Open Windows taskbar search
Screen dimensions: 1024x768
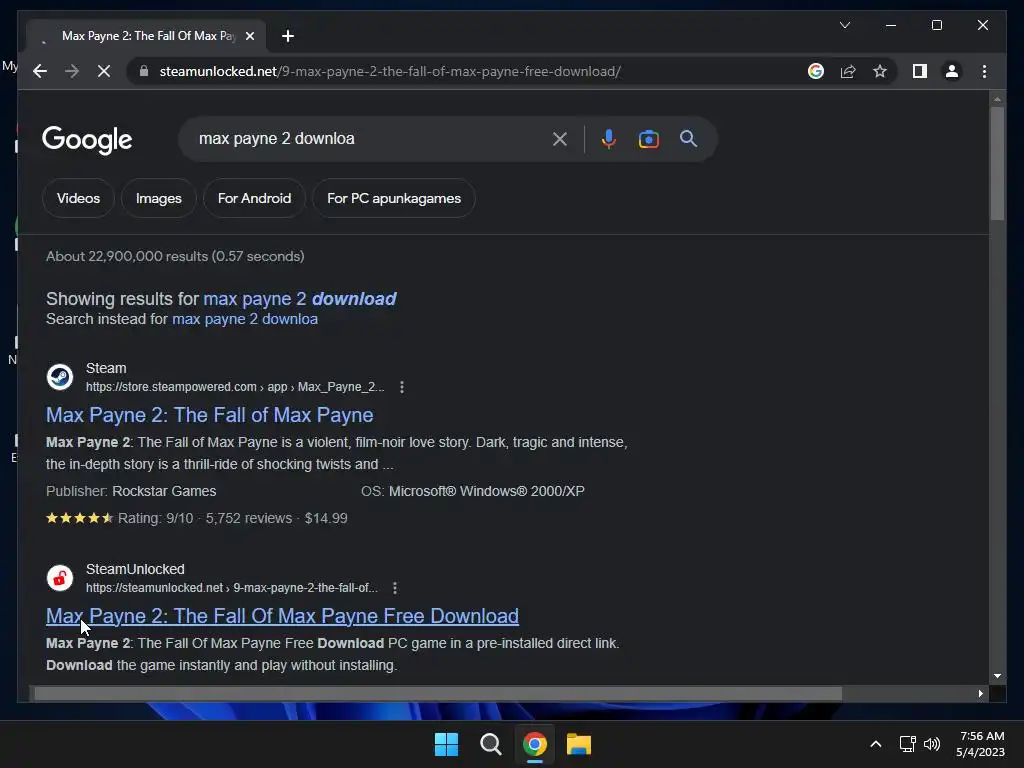point(490,744)
